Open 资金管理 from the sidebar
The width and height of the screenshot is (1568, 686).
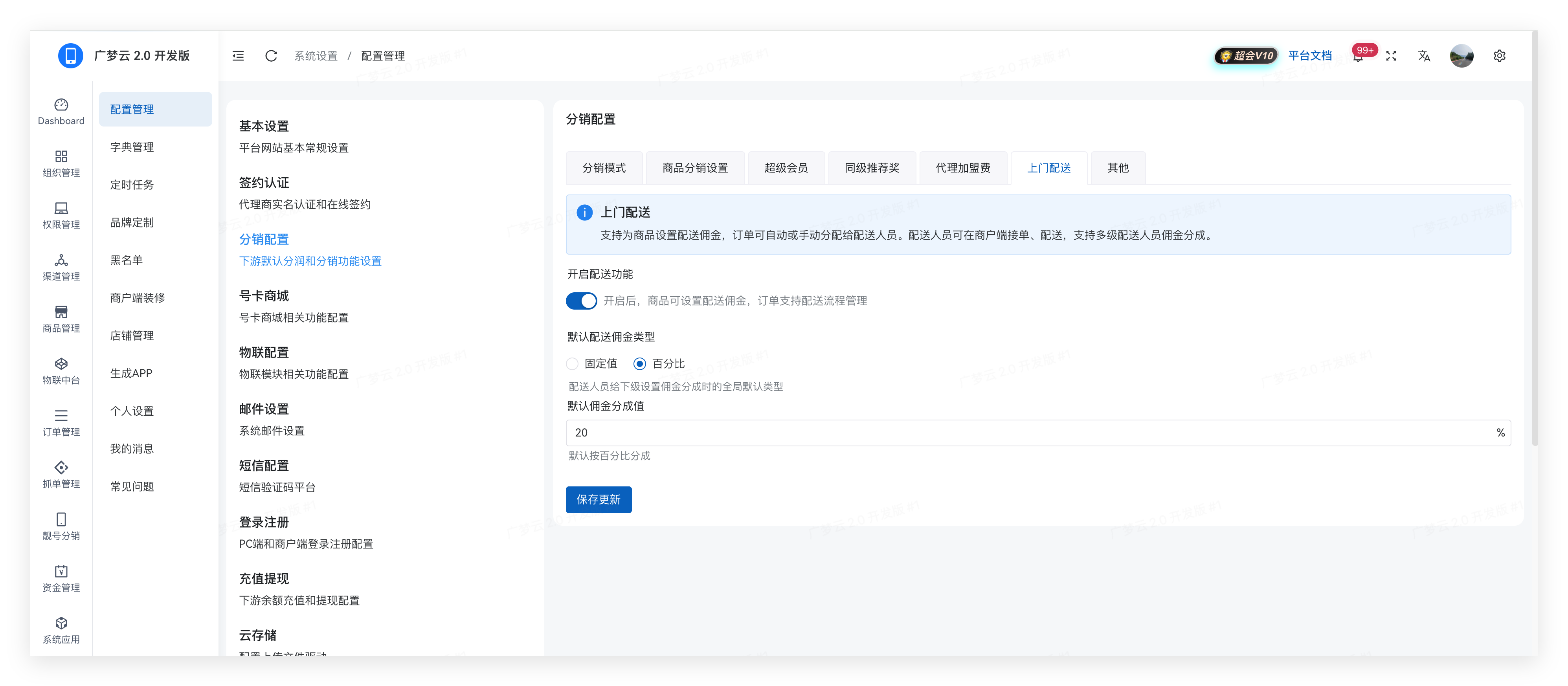[61, 578]
